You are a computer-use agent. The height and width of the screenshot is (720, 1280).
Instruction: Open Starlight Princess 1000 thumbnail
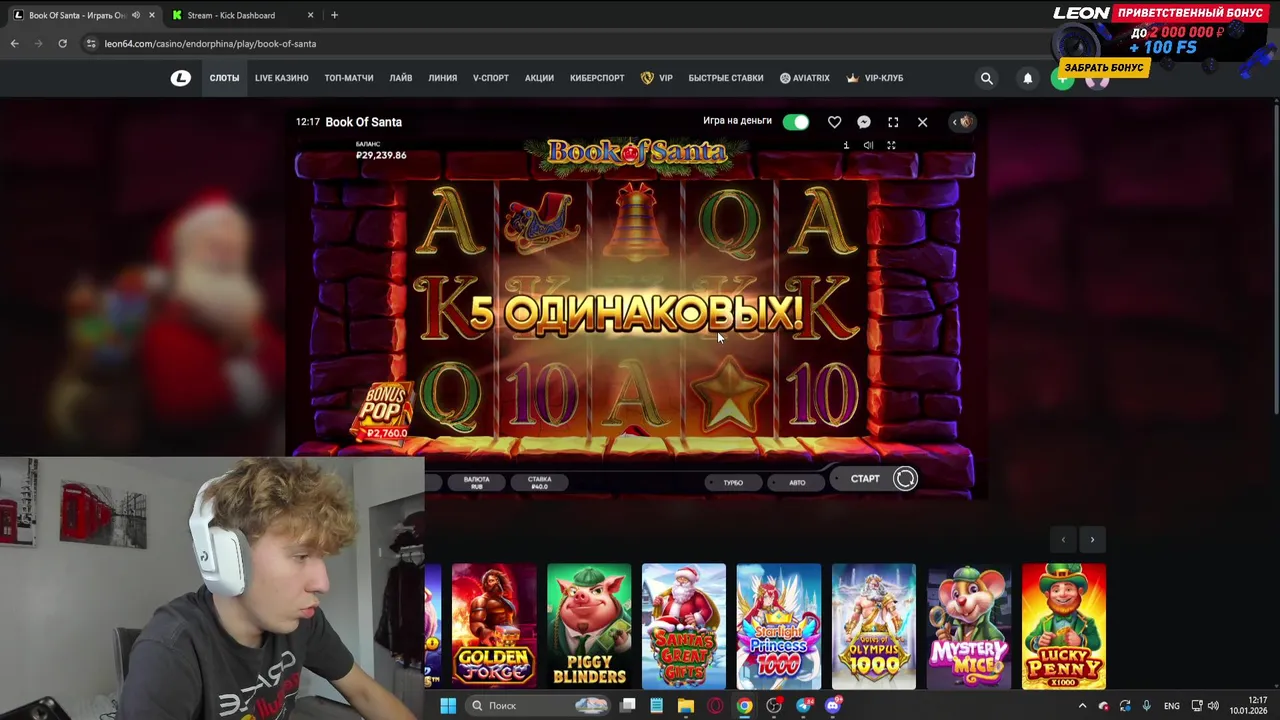click(x=779, y=626)
